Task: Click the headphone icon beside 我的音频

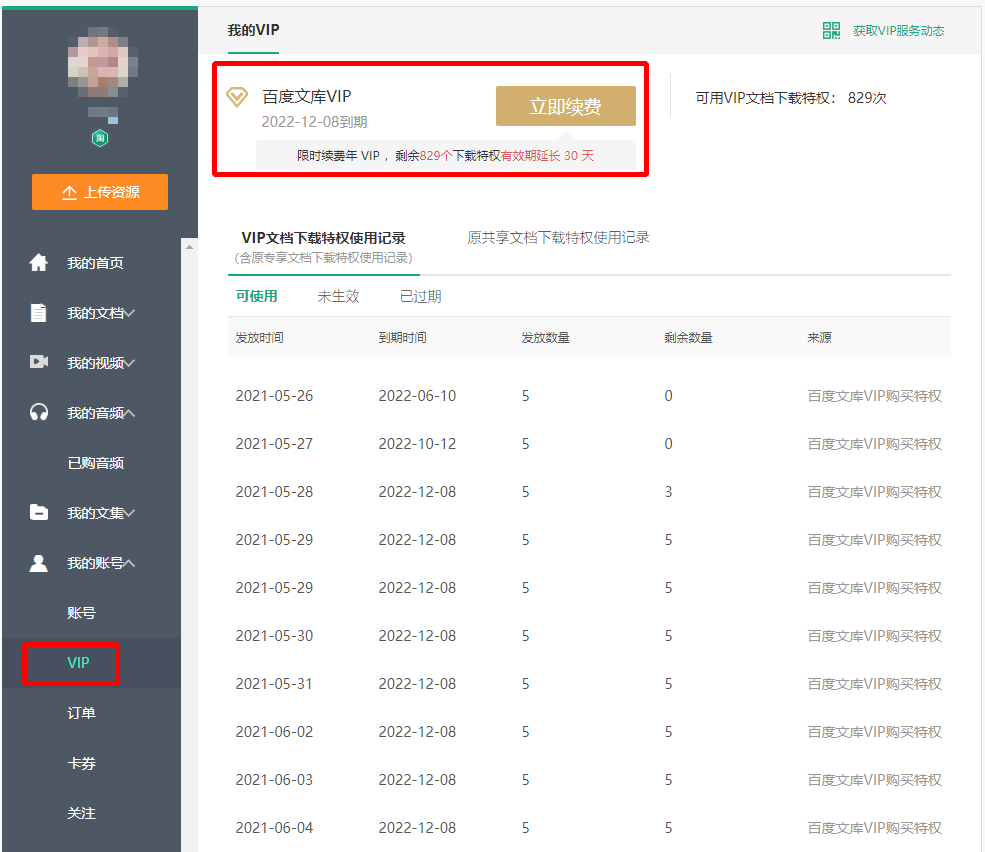Action: click(x=39, y=412)
